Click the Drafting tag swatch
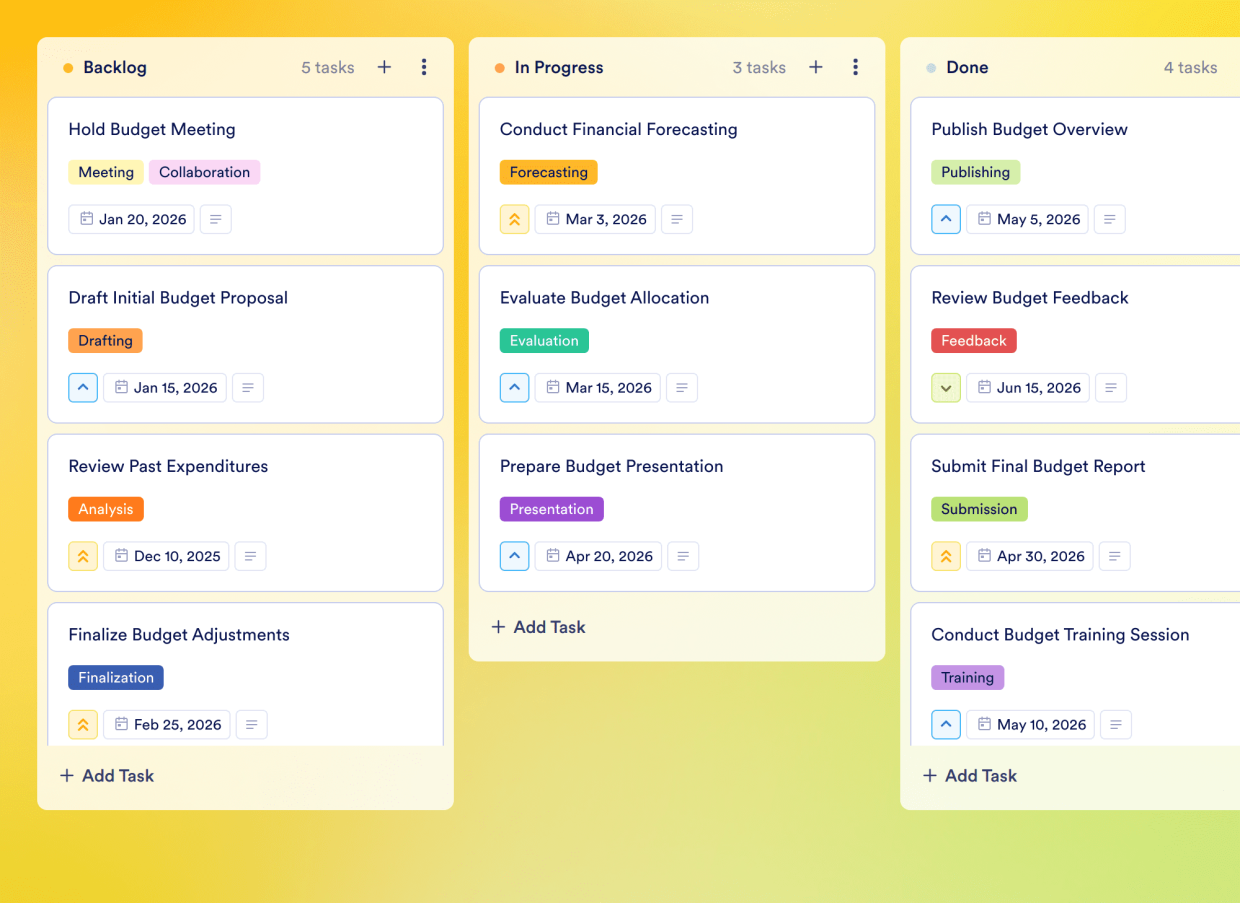This screenshot has height=903, width=1240. 105,340
